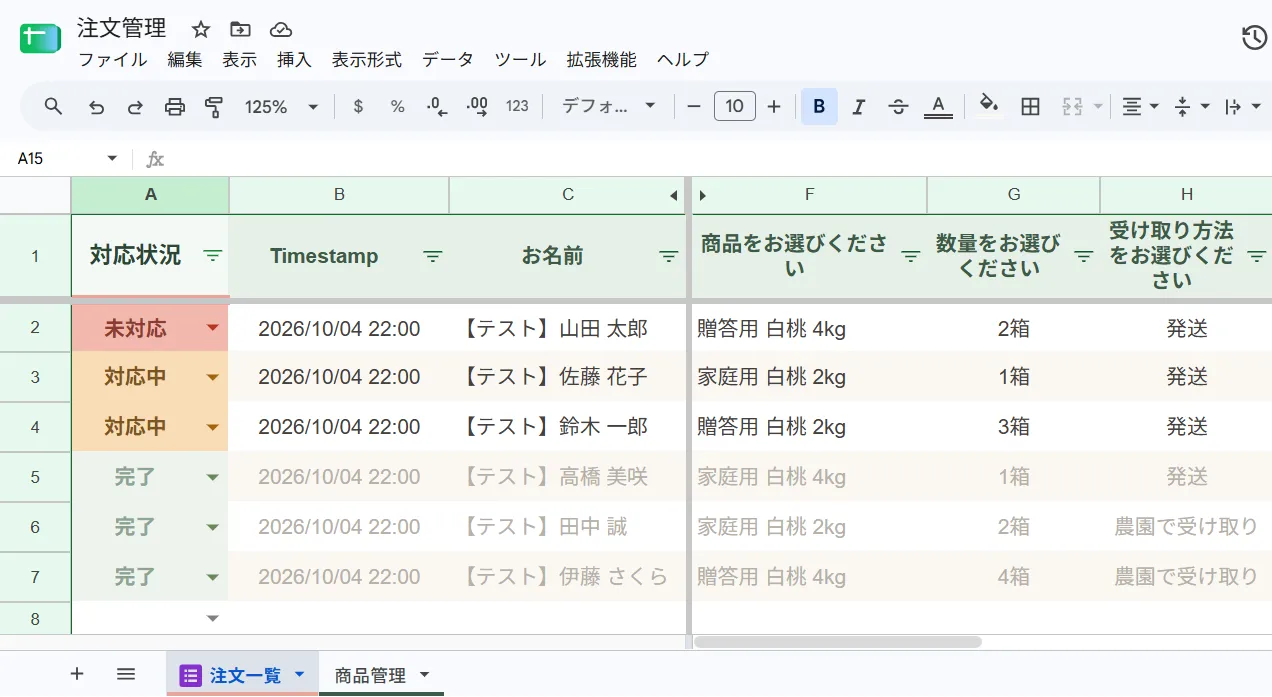Open the 挿入 menu
1272x697 pixels.
click(x=294, y=60)
